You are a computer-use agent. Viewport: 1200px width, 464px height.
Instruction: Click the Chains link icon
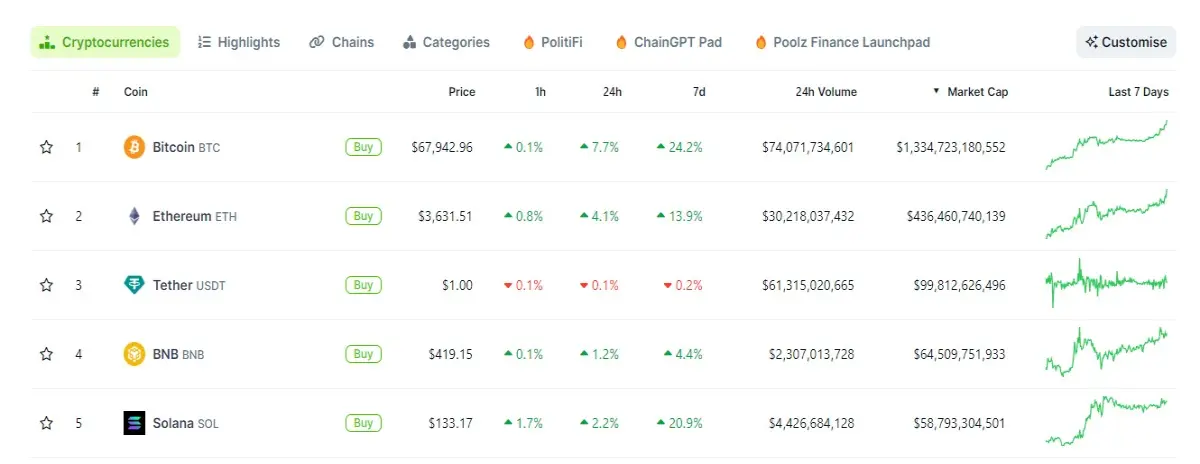[317, 42]
